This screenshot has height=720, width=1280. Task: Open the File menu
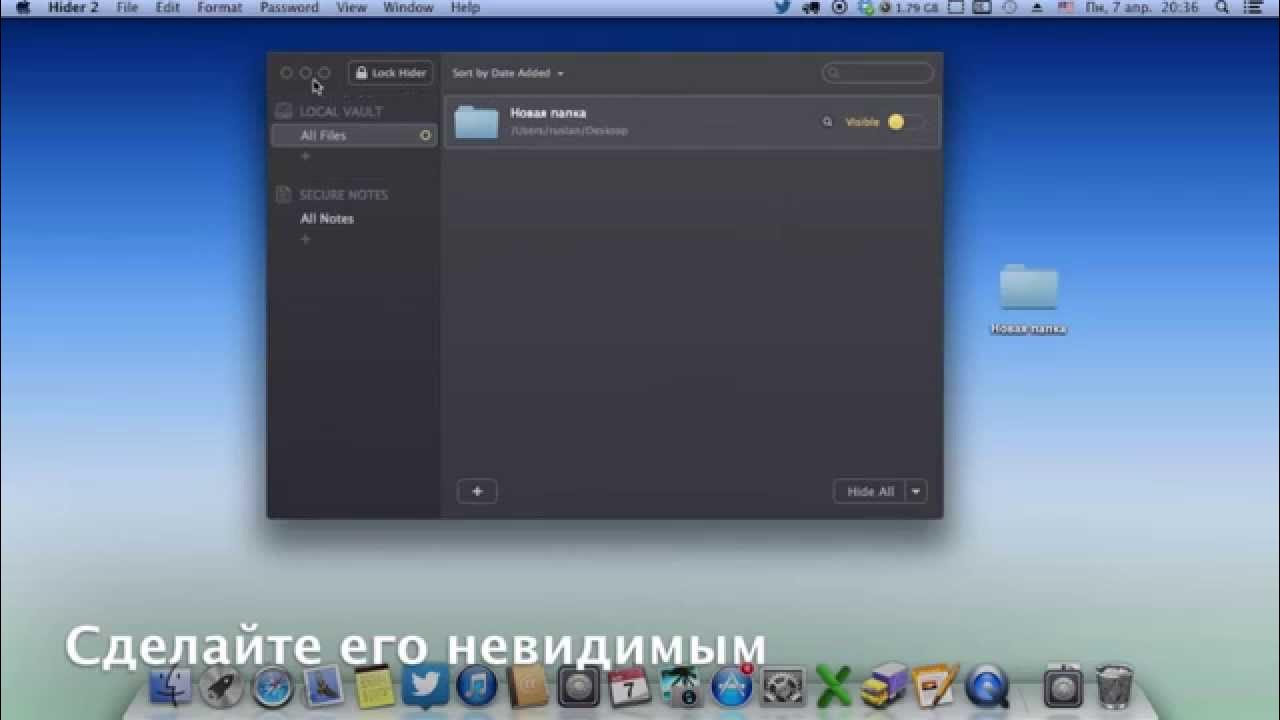pos(127,7)
